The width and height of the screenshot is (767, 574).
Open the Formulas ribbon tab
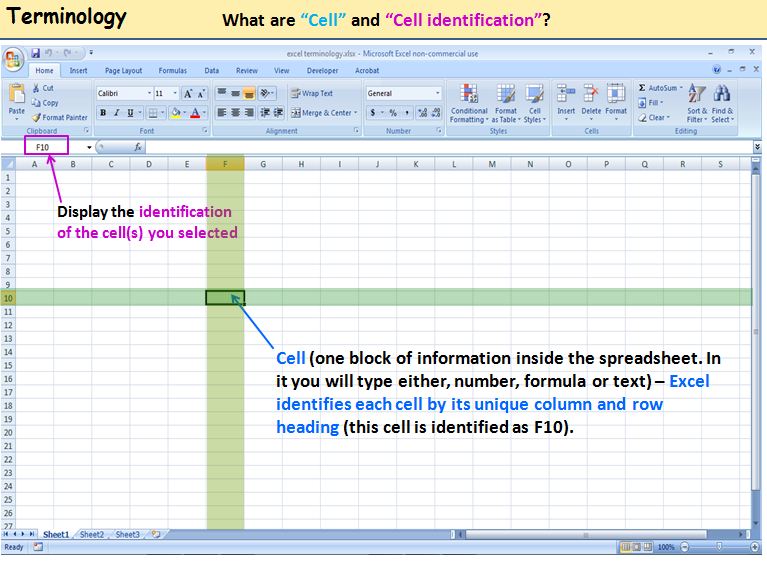click(172, 71)
